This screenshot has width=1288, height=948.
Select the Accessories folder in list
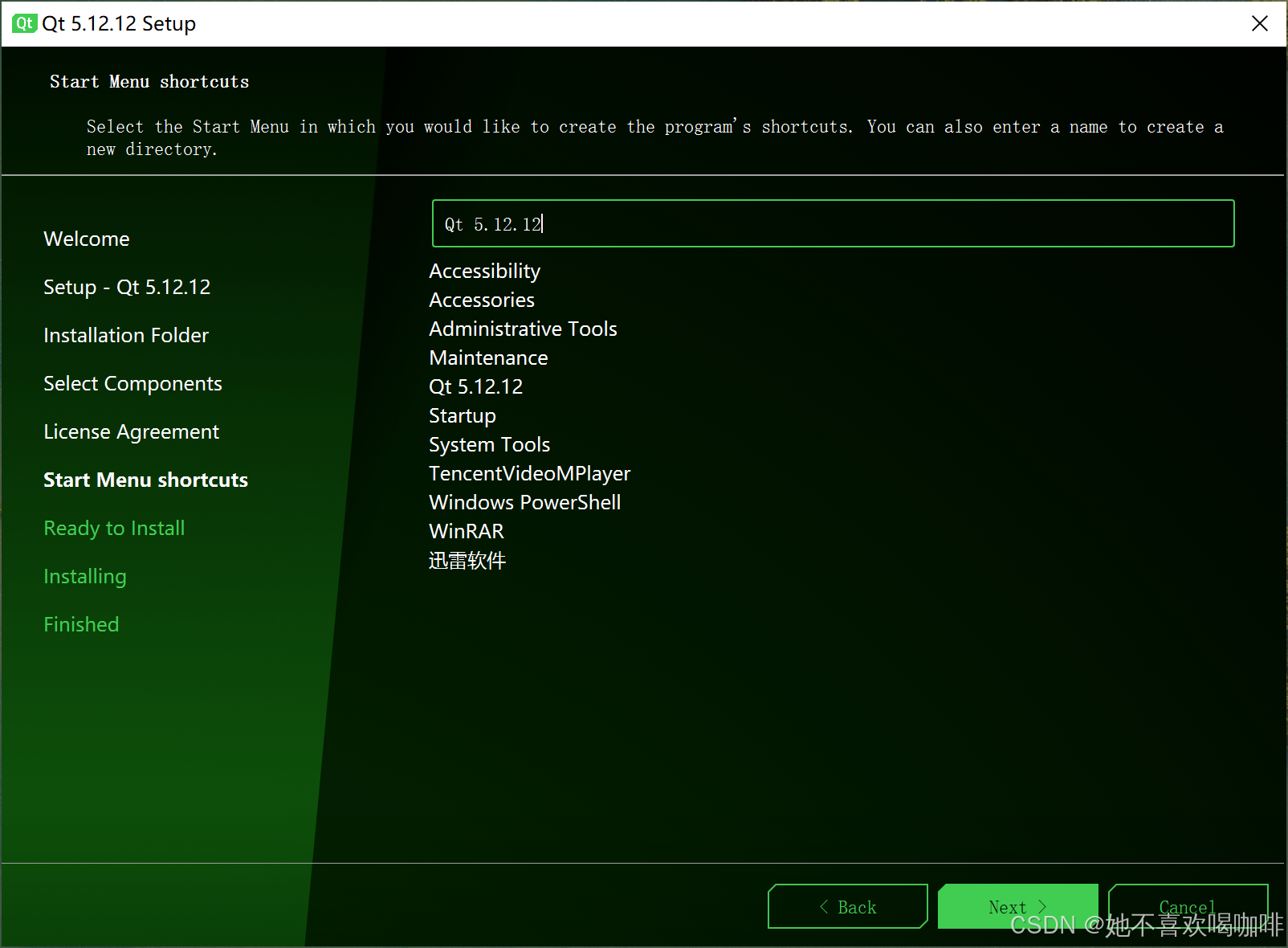(482, 300)
